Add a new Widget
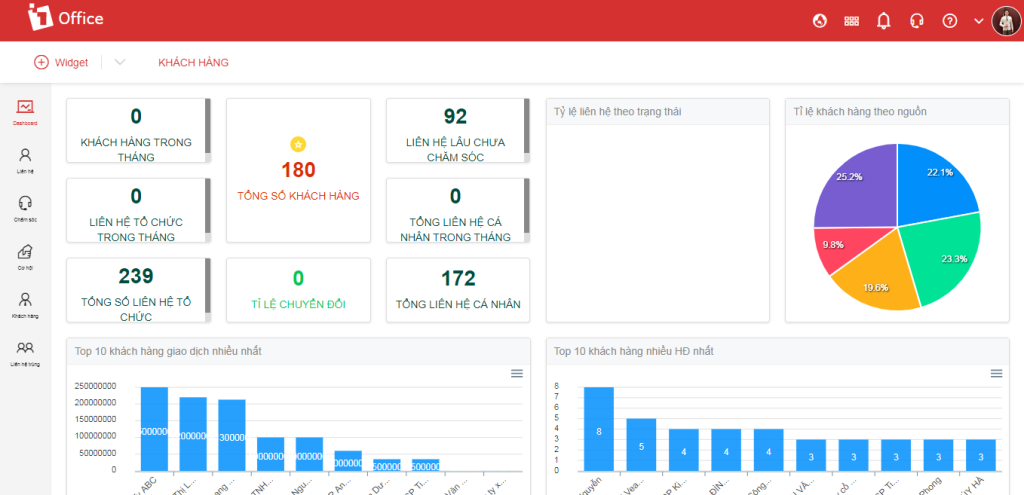The height and width of the screenshot is (495, 1024). click(61, 63)
